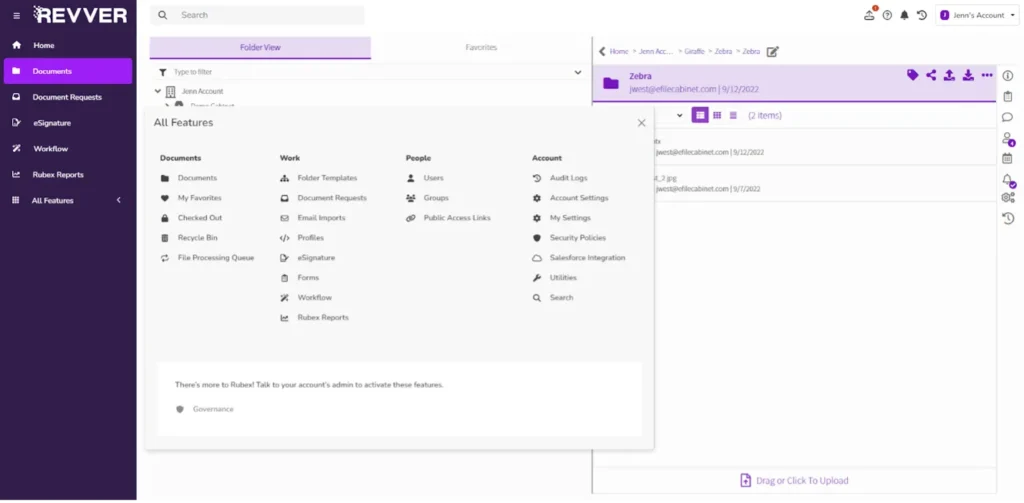Viewport: 1024px width, 503px height.
Task: Open the clipboard side panel icon
Action: coord(1008,97)
